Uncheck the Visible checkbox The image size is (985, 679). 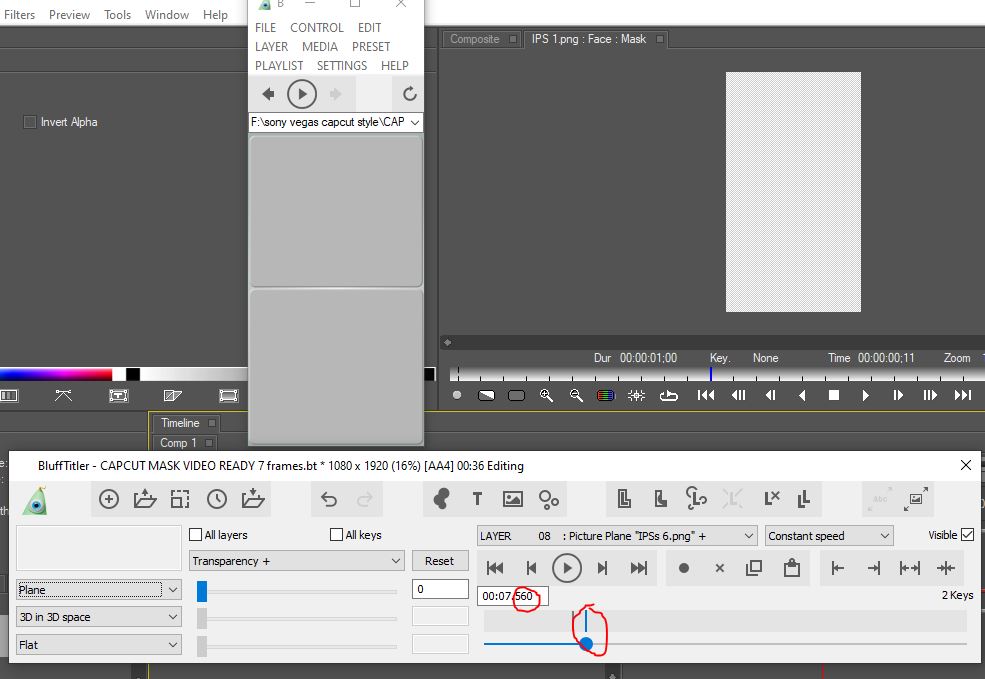(x=967, y=535)
